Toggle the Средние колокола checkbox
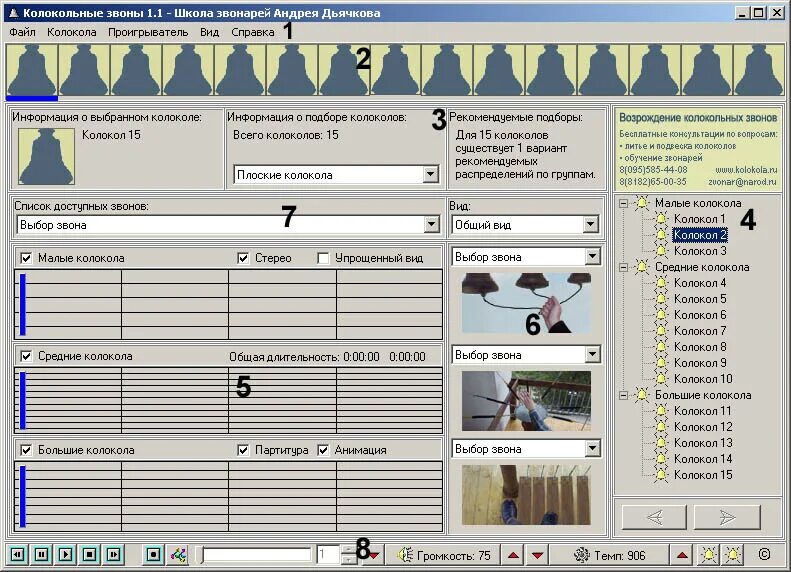The height and width of the screenshot is (572, 791). (x=26, y=356)
